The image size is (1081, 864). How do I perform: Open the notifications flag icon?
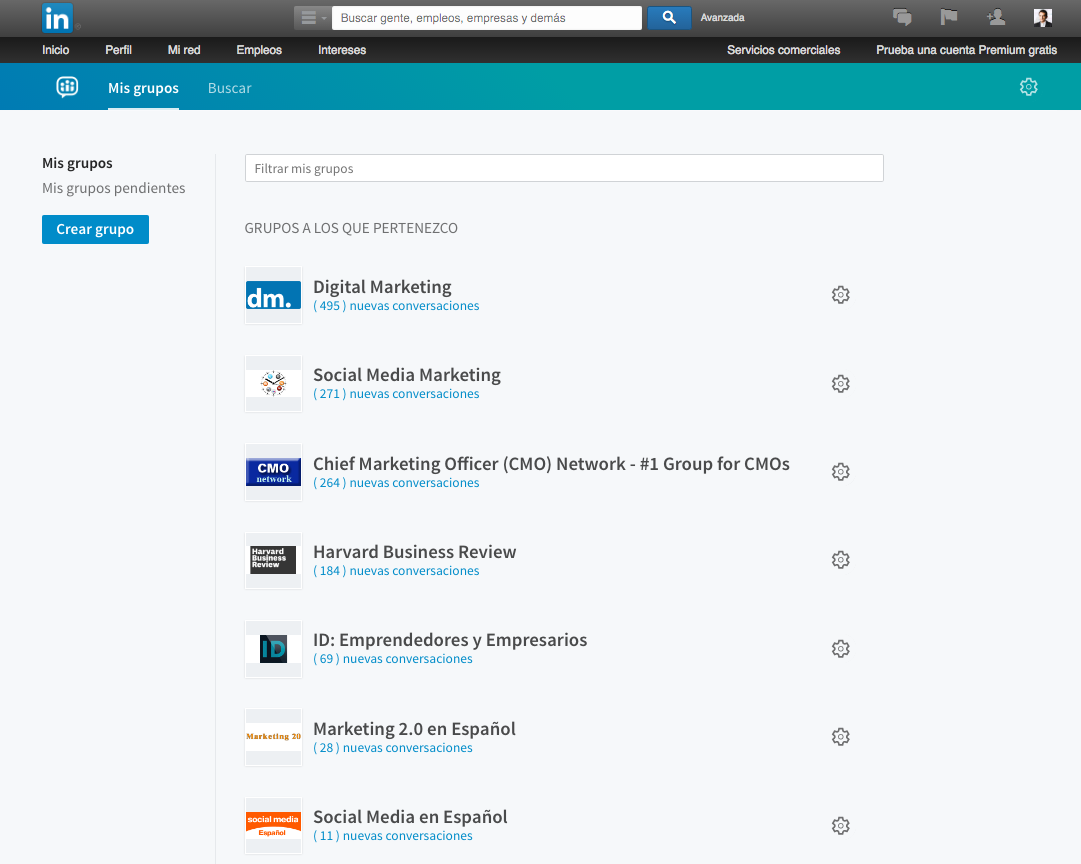click(949, 17)
